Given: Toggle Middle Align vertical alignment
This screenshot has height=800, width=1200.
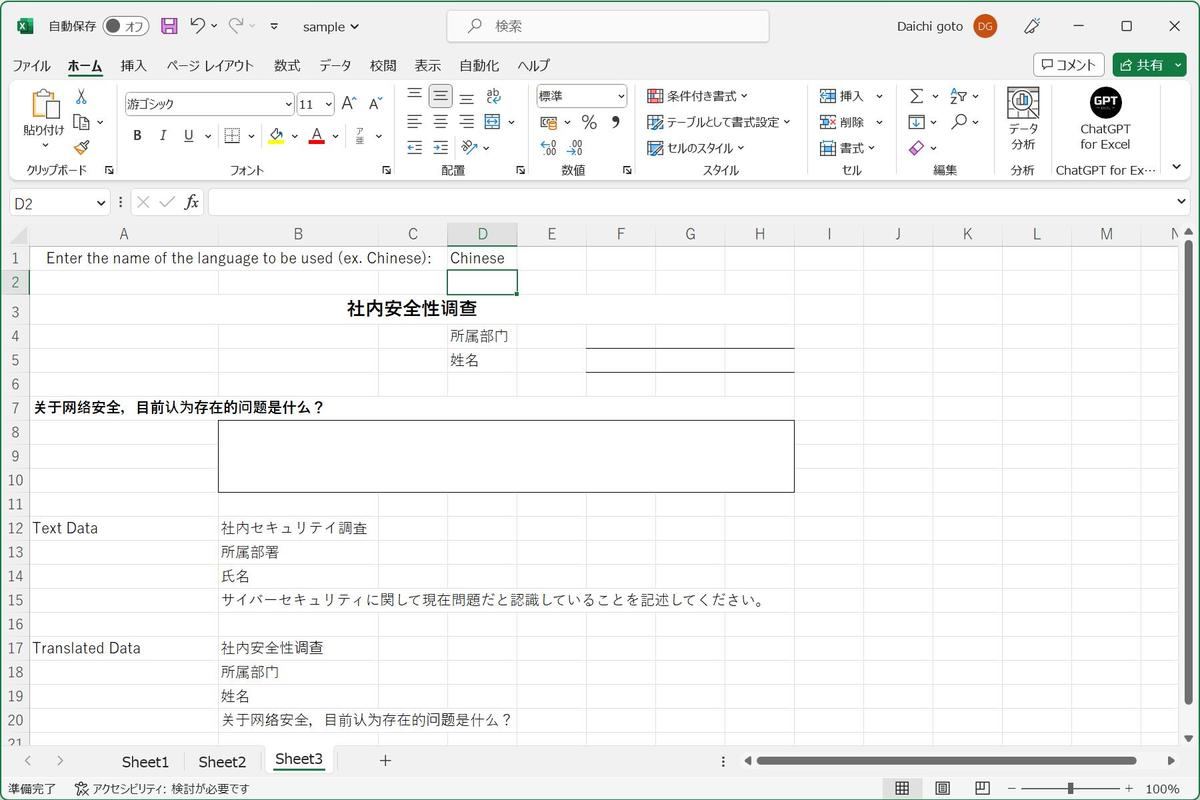Looking at the screenshot, I should 440,96.
